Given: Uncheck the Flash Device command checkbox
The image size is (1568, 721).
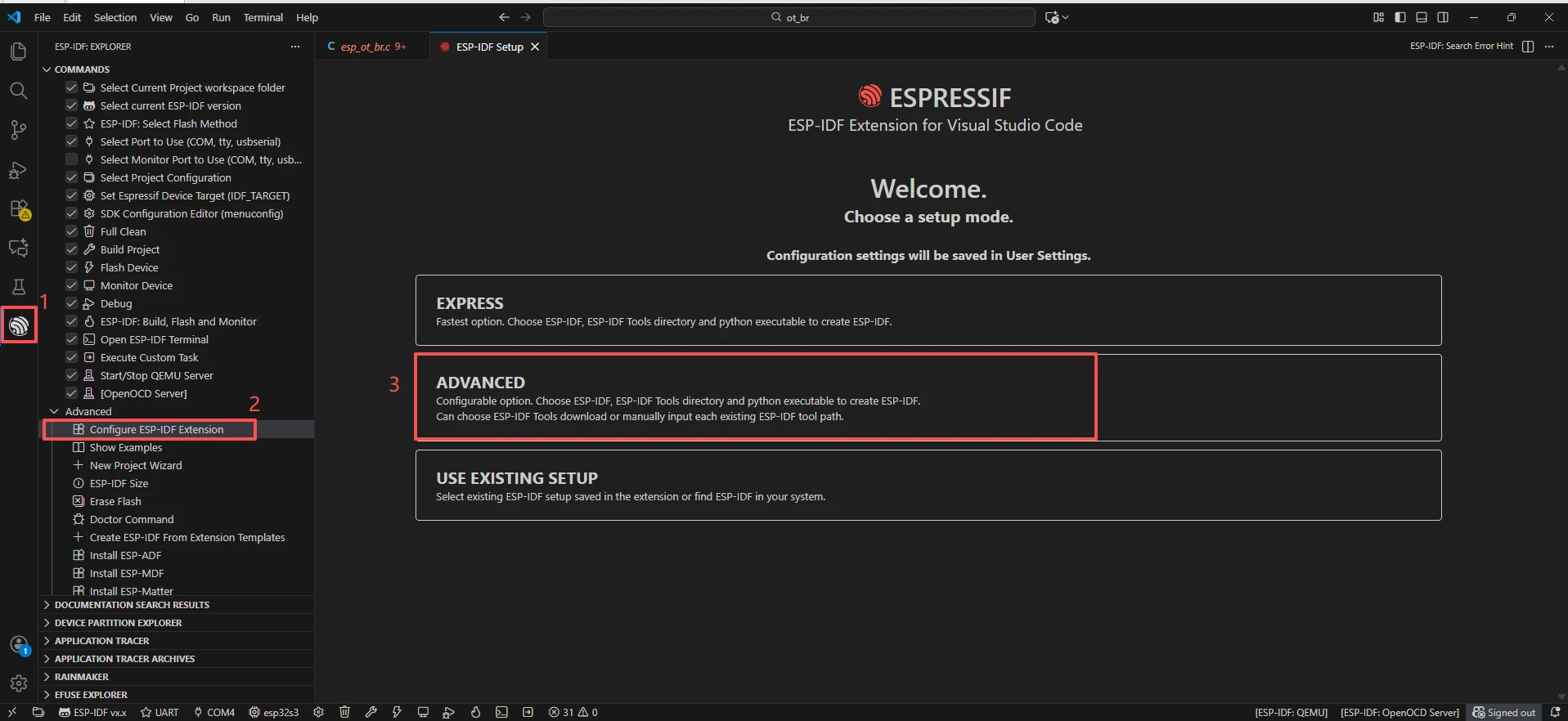Looking at the screenshot, I should tap(72, 267).
